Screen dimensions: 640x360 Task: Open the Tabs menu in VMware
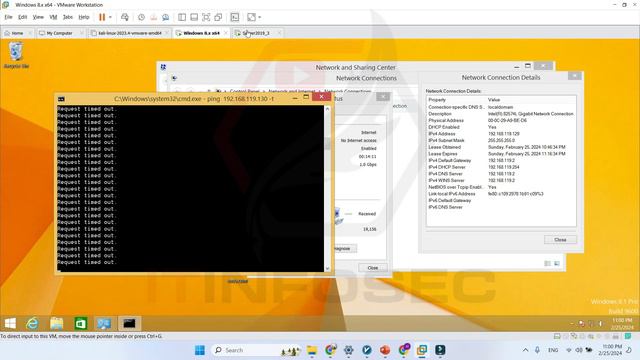(68, 17)
